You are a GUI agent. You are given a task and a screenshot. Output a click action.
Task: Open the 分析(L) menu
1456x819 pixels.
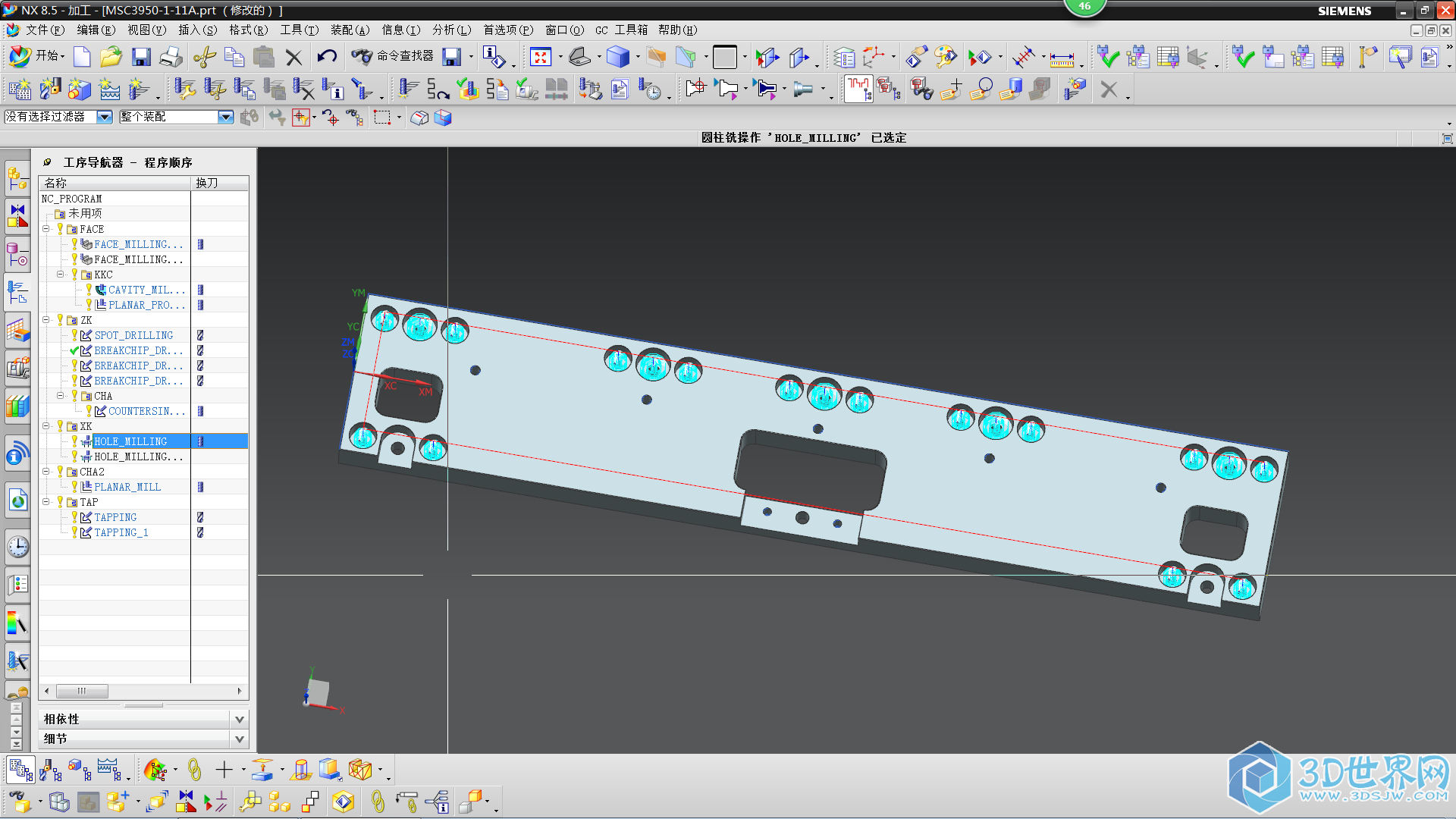[451, 30]
